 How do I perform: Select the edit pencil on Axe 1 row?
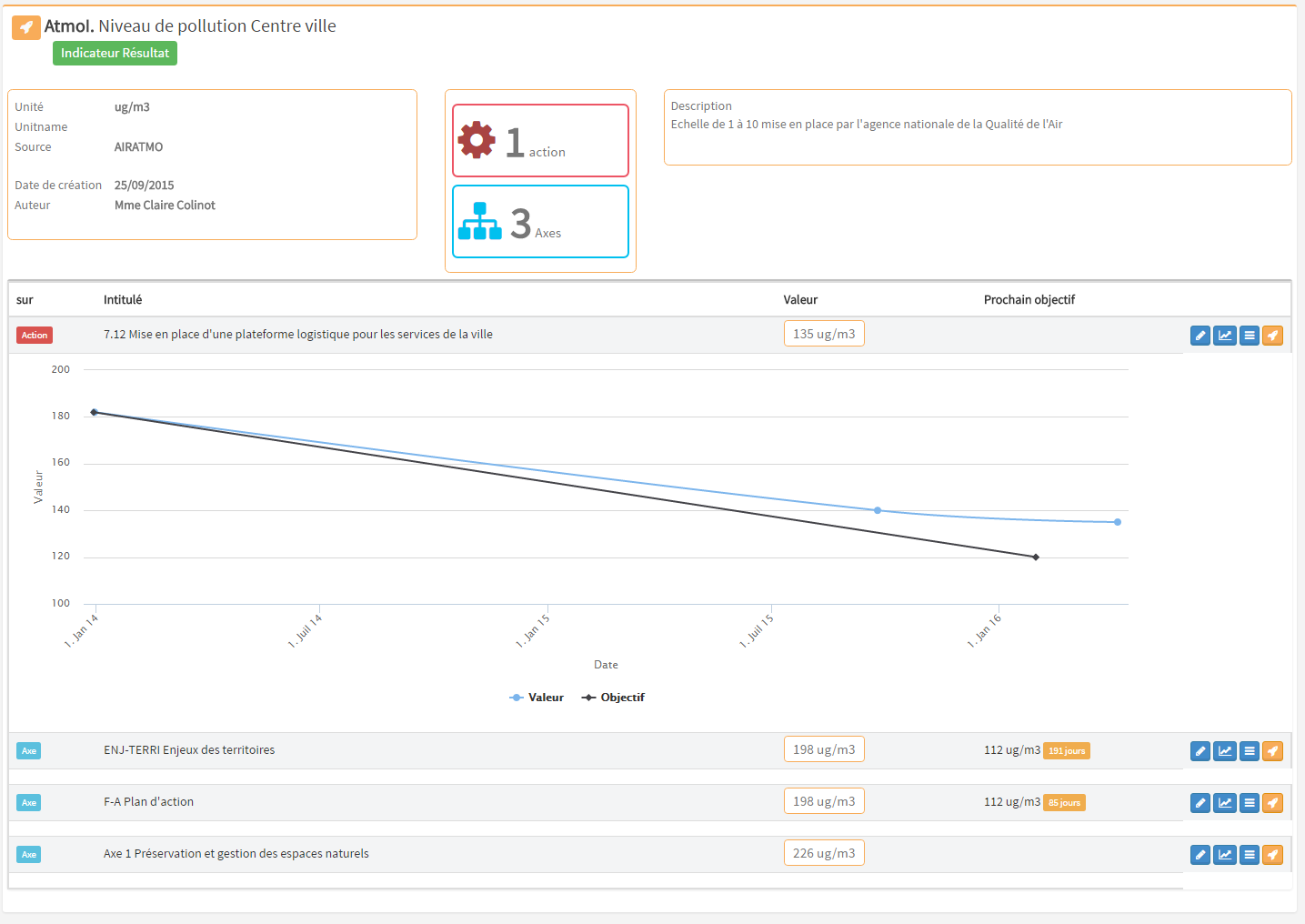1200,855
